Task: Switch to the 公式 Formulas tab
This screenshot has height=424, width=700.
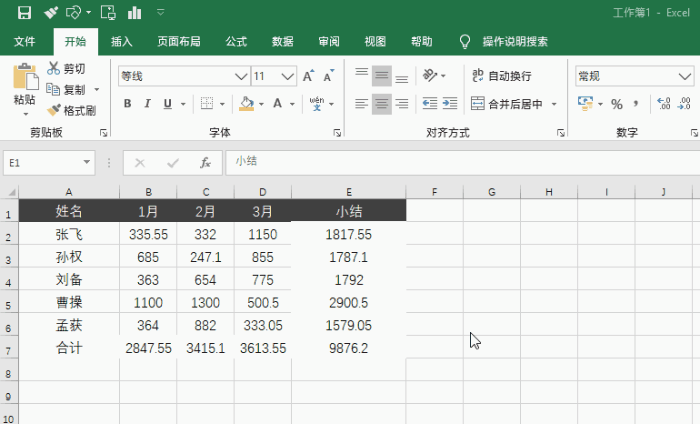Action: click(236, 42)
